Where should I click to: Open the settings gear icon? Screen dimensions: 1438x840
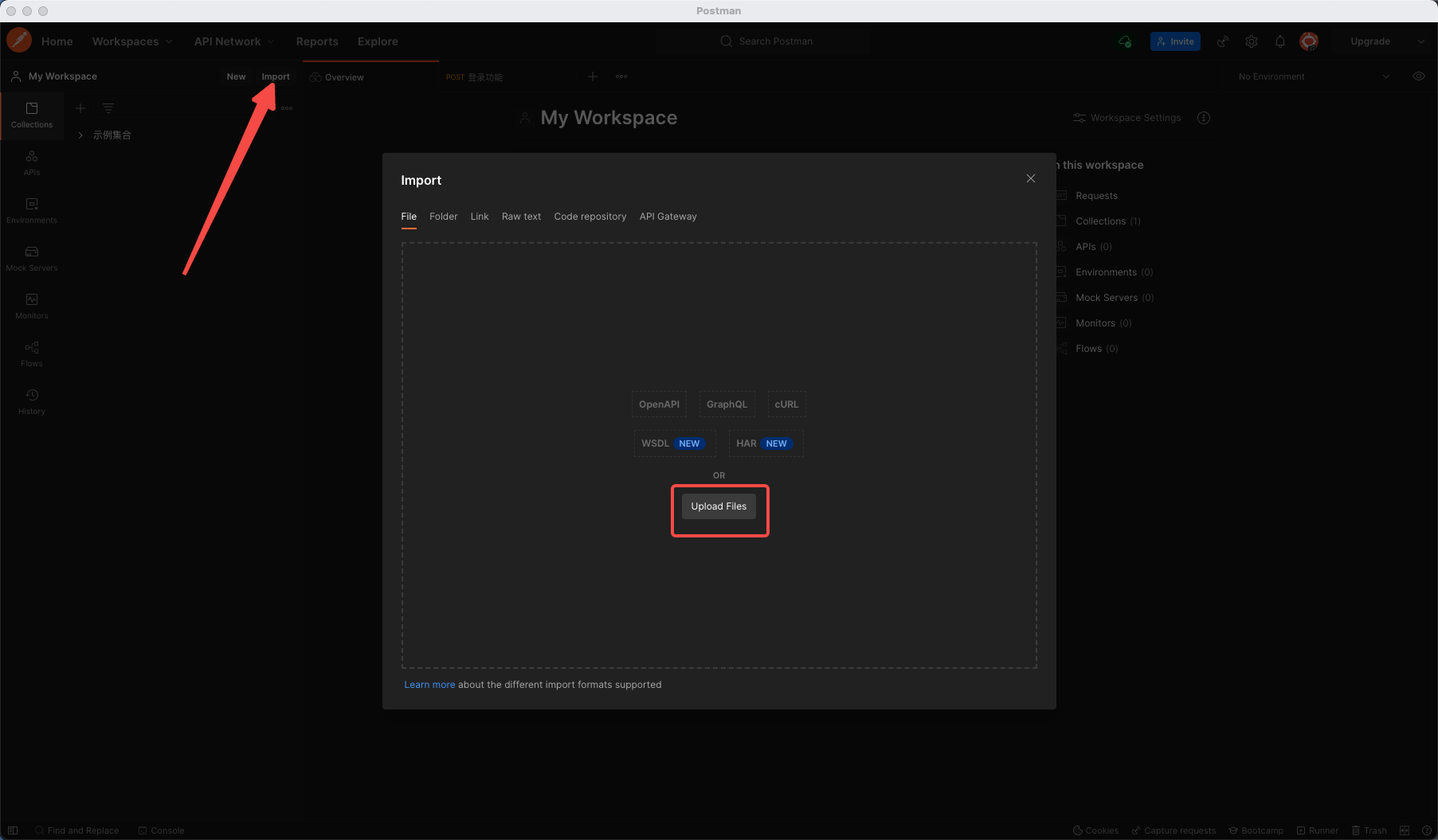1252,41
